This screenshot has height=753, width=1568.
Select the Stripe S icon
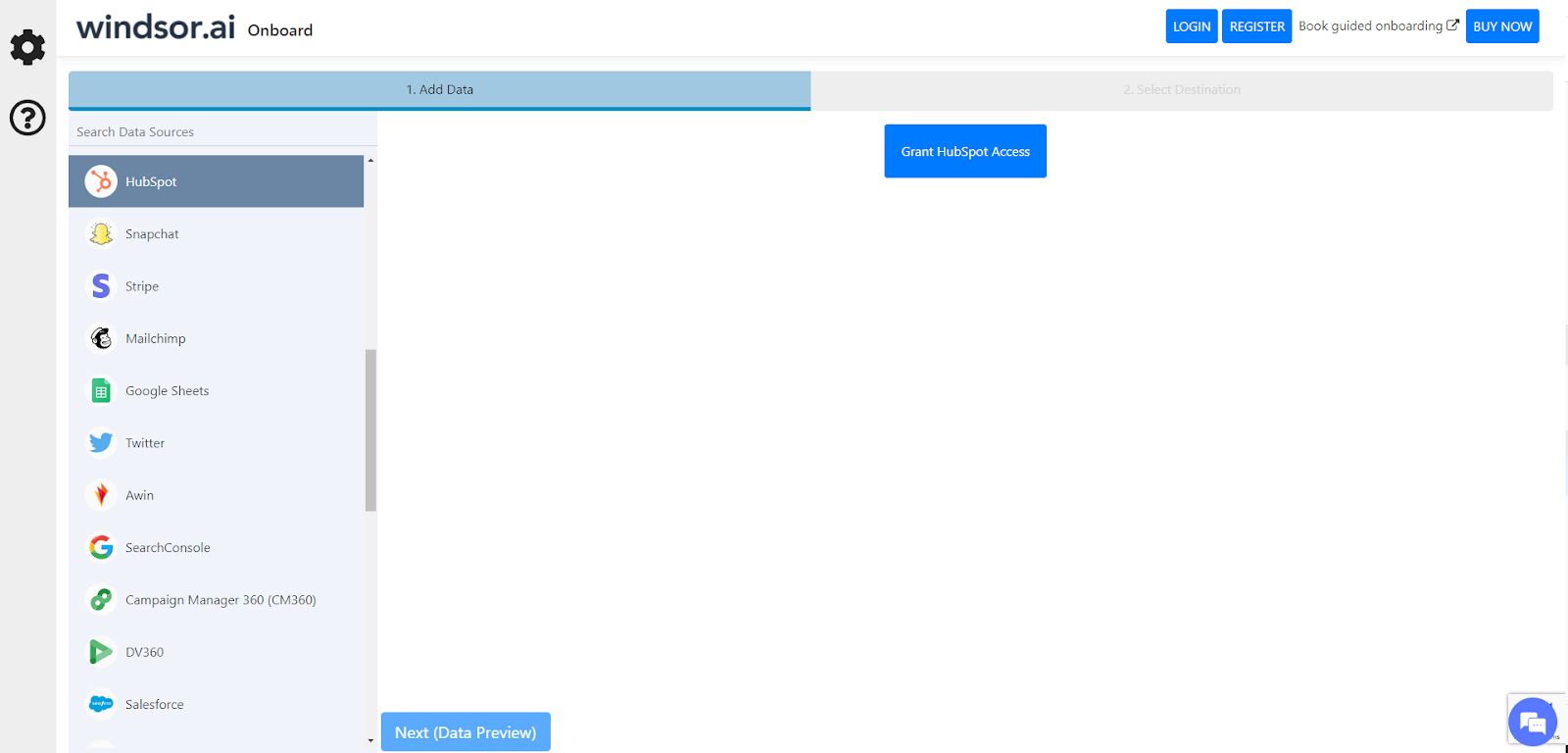pyautogui.click(x=101, y=285)
